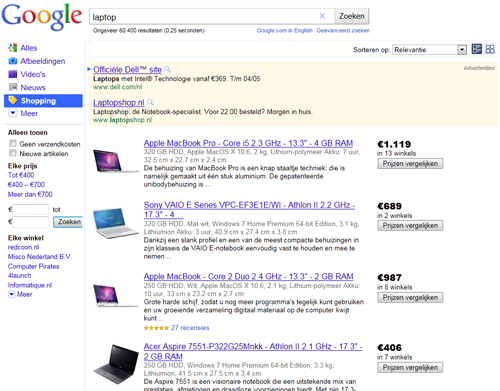This screenshot has width=500, height=391.
Task: Compare prices for Apple MacBook Core 2 Duo
Action: click(x=410, y=297)
